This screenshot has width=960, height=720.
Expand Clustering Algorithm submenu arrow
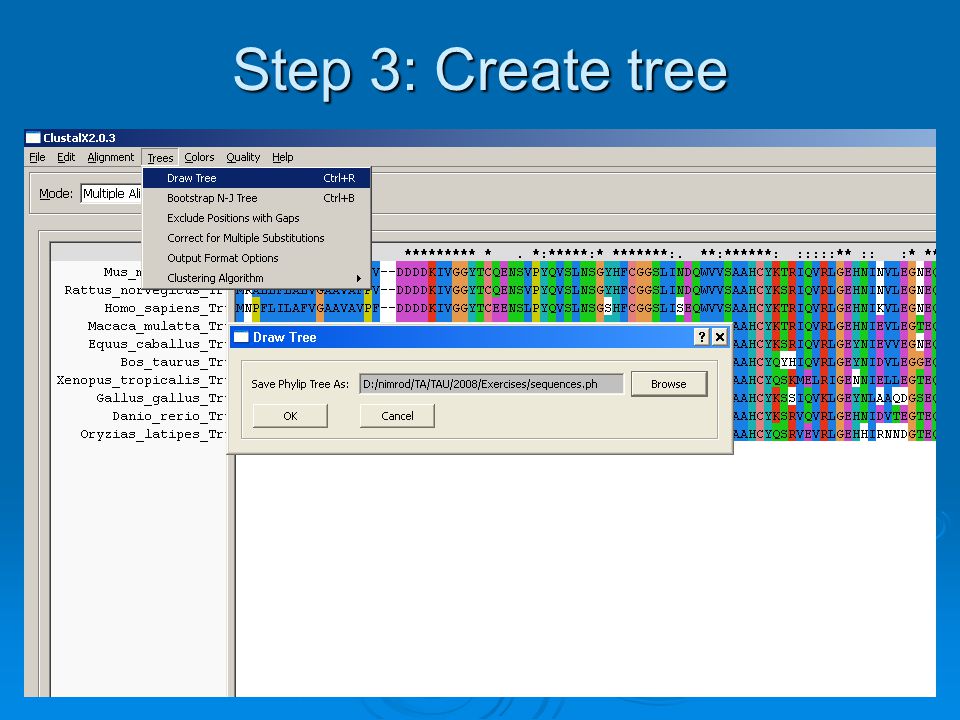359,279
